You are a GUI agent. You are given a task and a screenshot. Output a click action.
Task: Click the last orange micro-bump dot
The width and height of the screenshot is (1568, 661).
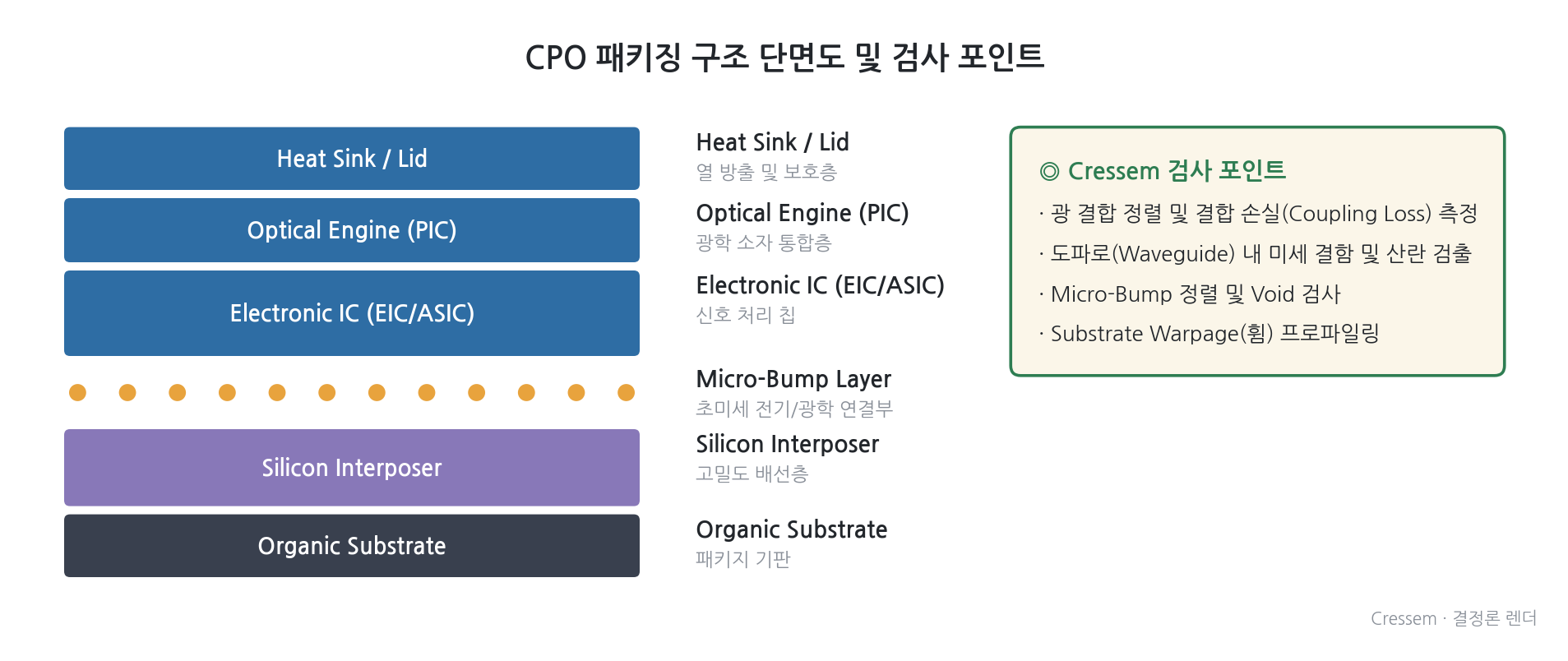click(626, 392)
